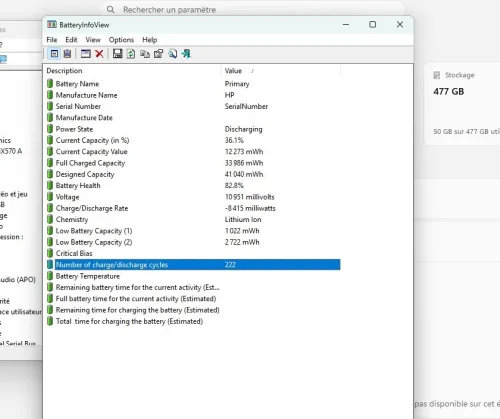Screen dimensions: 500x419
Task: Save selected items with floppy disk icon
Action: coord(117,54)
